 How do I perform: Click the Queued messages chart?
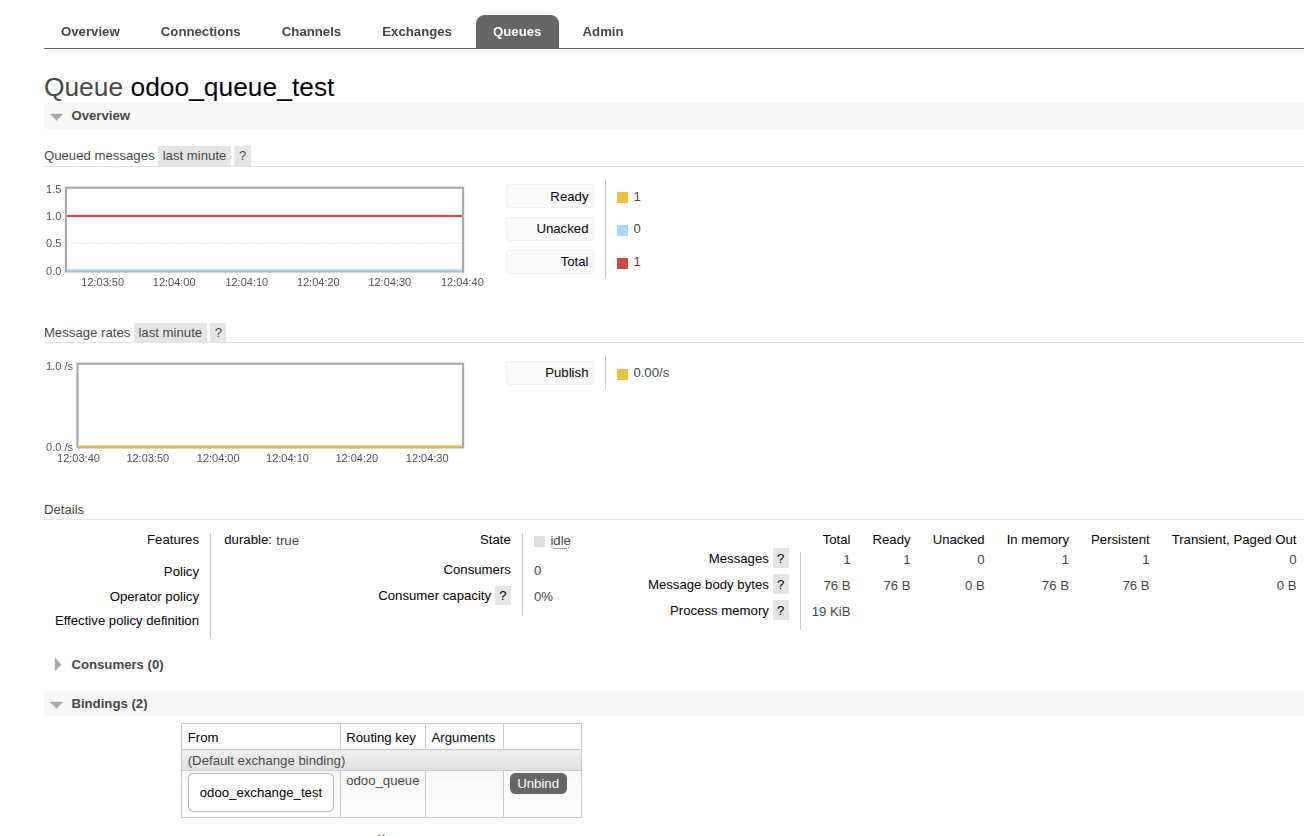coord(264,229)
